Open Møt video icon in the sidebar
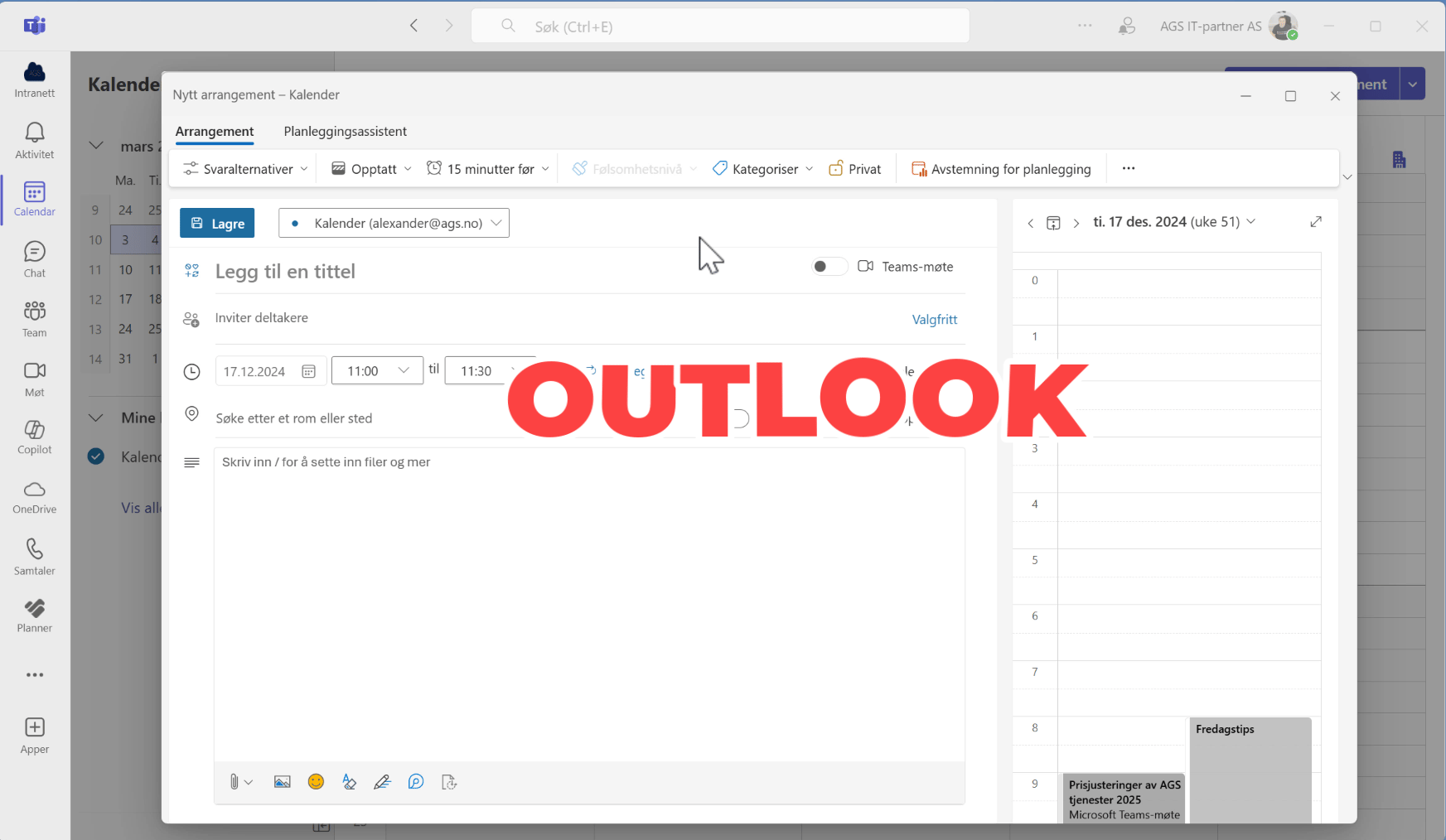Viewport: 1446px width, 840px height. (x=35, y=379)
